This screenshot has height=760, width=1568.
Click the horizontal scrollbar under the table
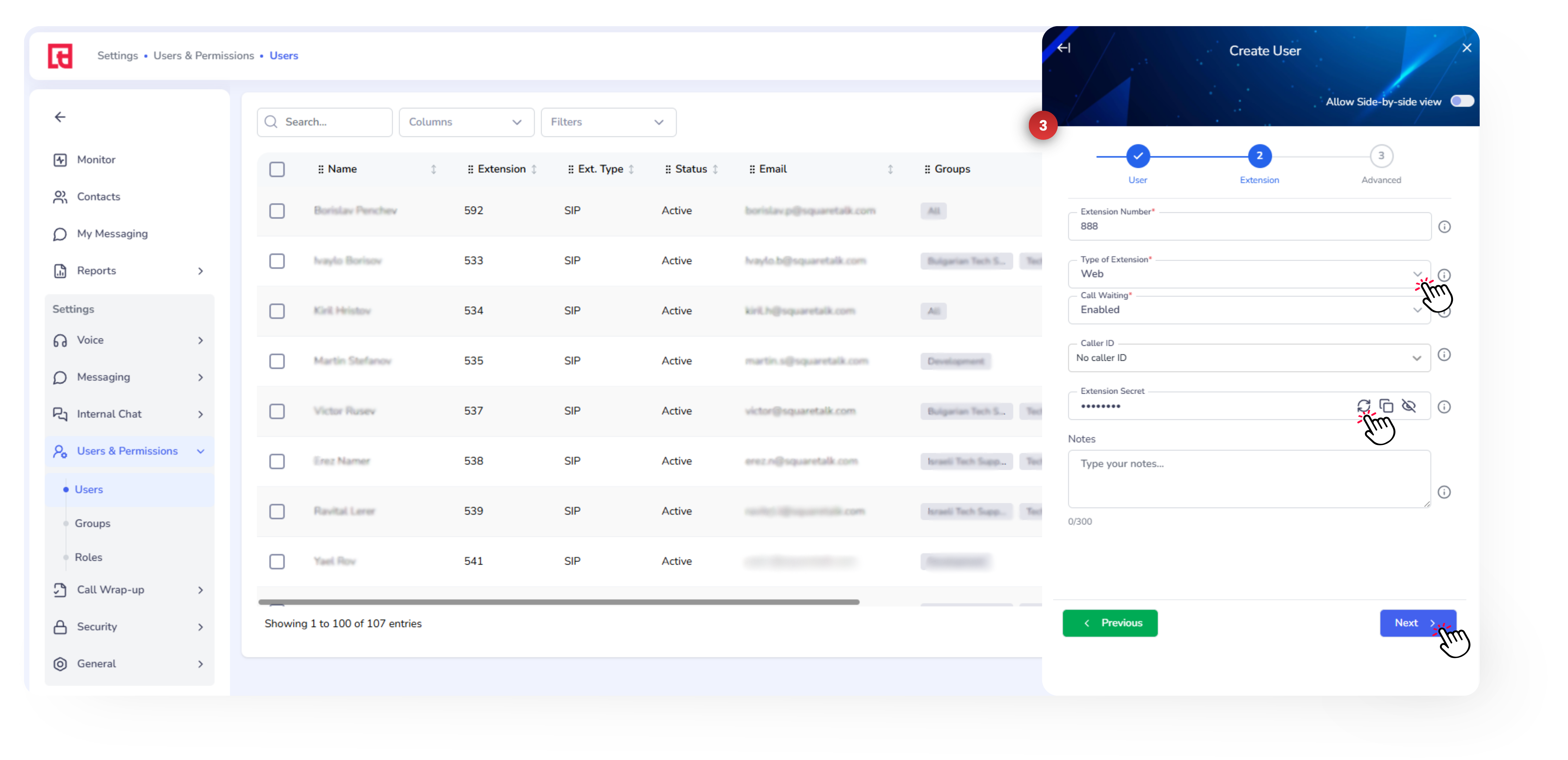tap(558, 602)
